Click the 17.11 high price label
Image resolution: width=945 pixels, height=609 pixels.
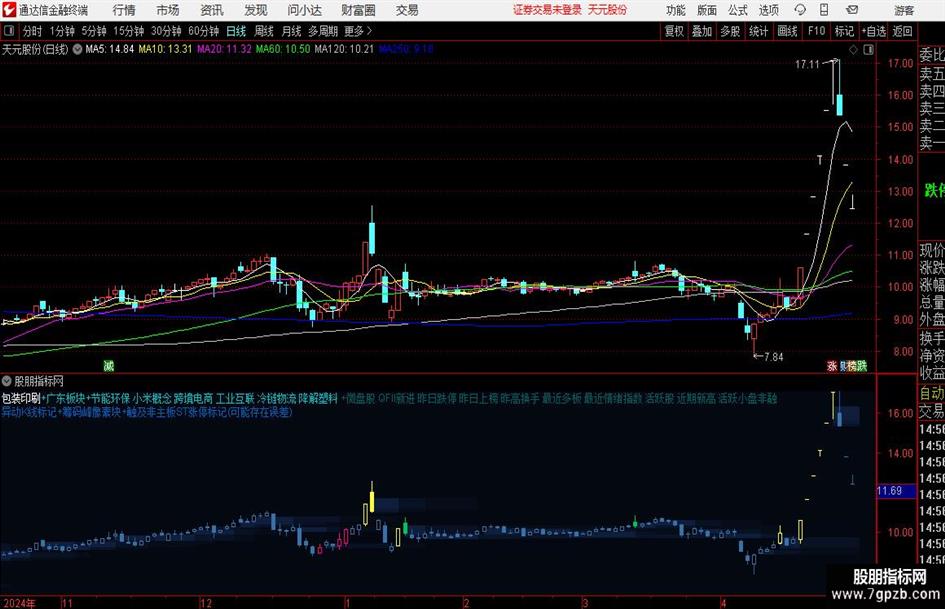[807, 64]
